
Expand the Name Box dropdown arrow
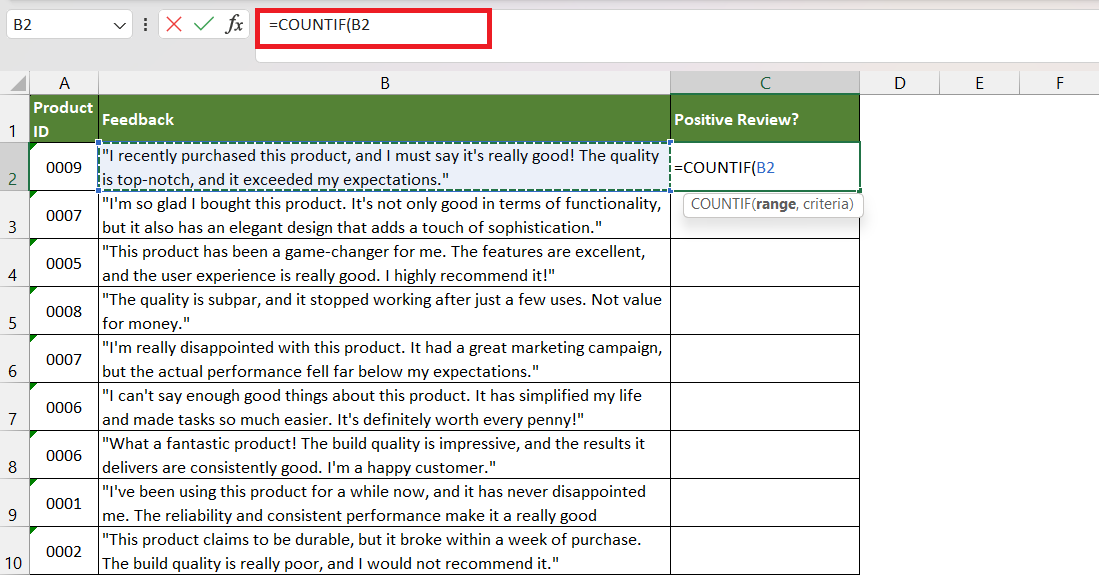120,25
